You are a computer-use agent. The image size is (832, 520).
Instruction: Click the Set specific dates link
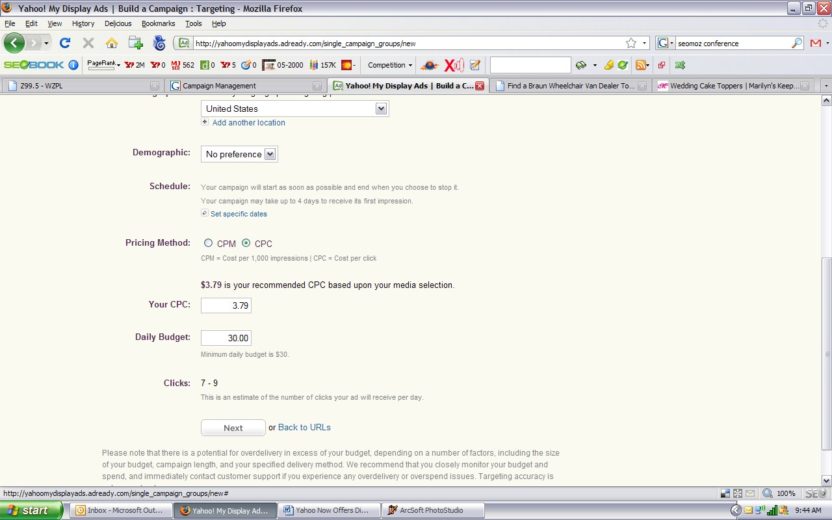click(x=239, y=214)
